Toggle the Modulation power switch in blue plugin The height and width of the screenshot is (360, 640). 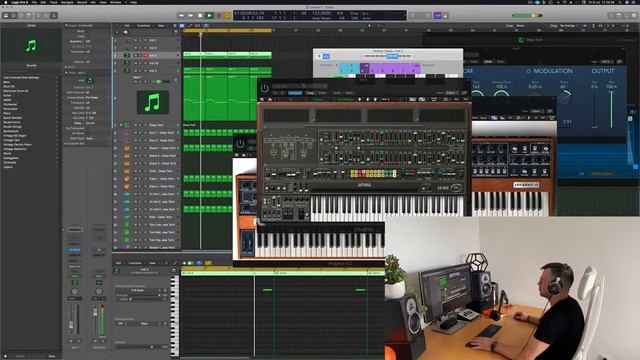click(x=528, y=71)
